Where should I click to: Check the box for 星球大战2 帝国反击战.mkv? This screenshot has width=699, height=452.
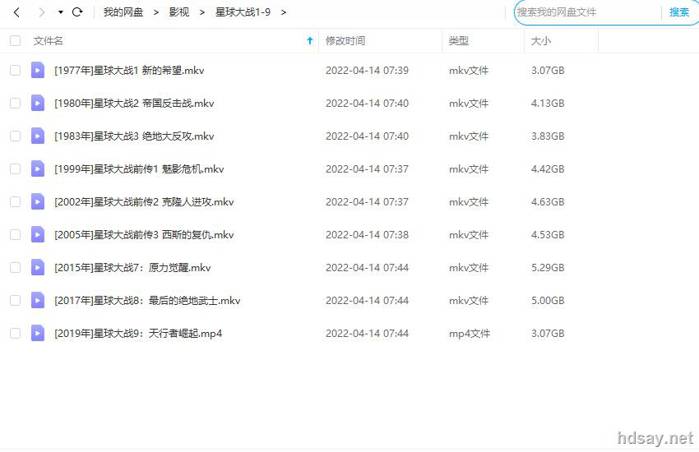click(15, 103)
